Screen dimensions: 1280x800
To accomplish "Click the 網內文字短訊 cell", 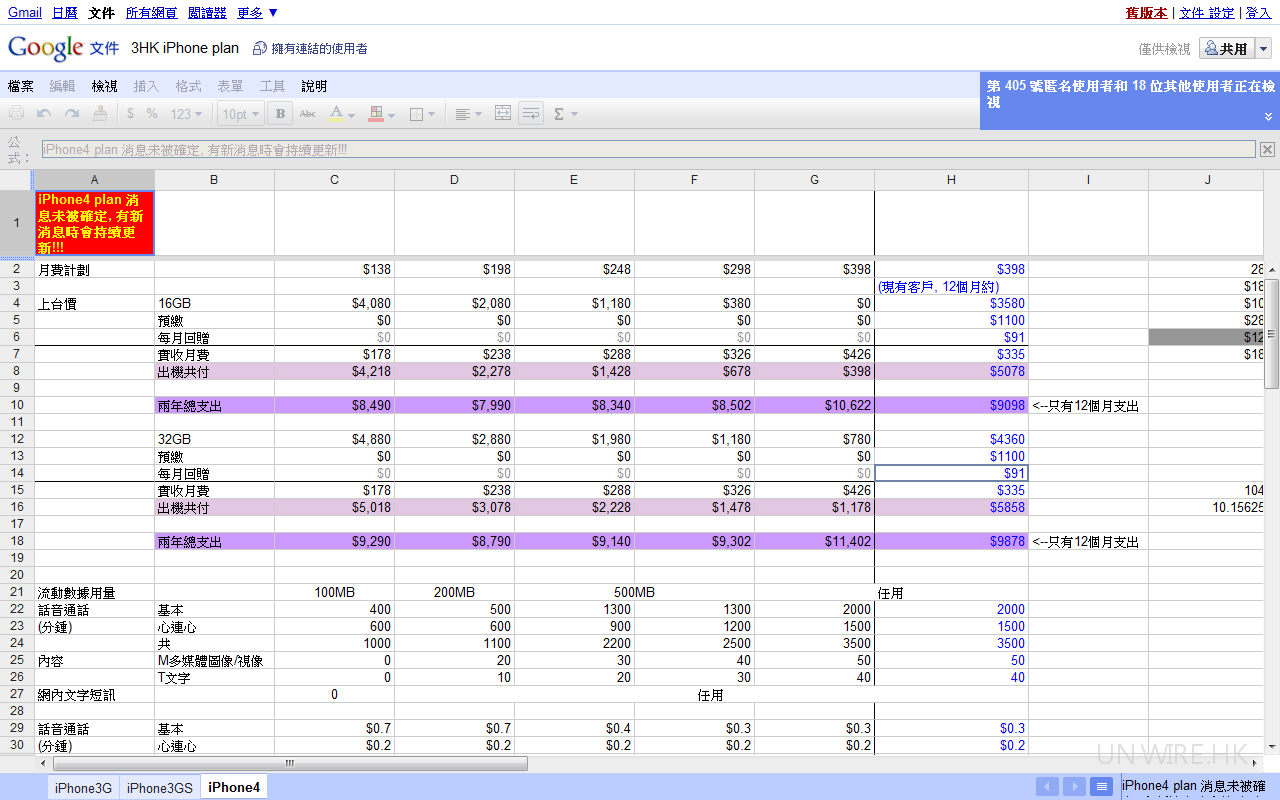I will pos(94,695).
